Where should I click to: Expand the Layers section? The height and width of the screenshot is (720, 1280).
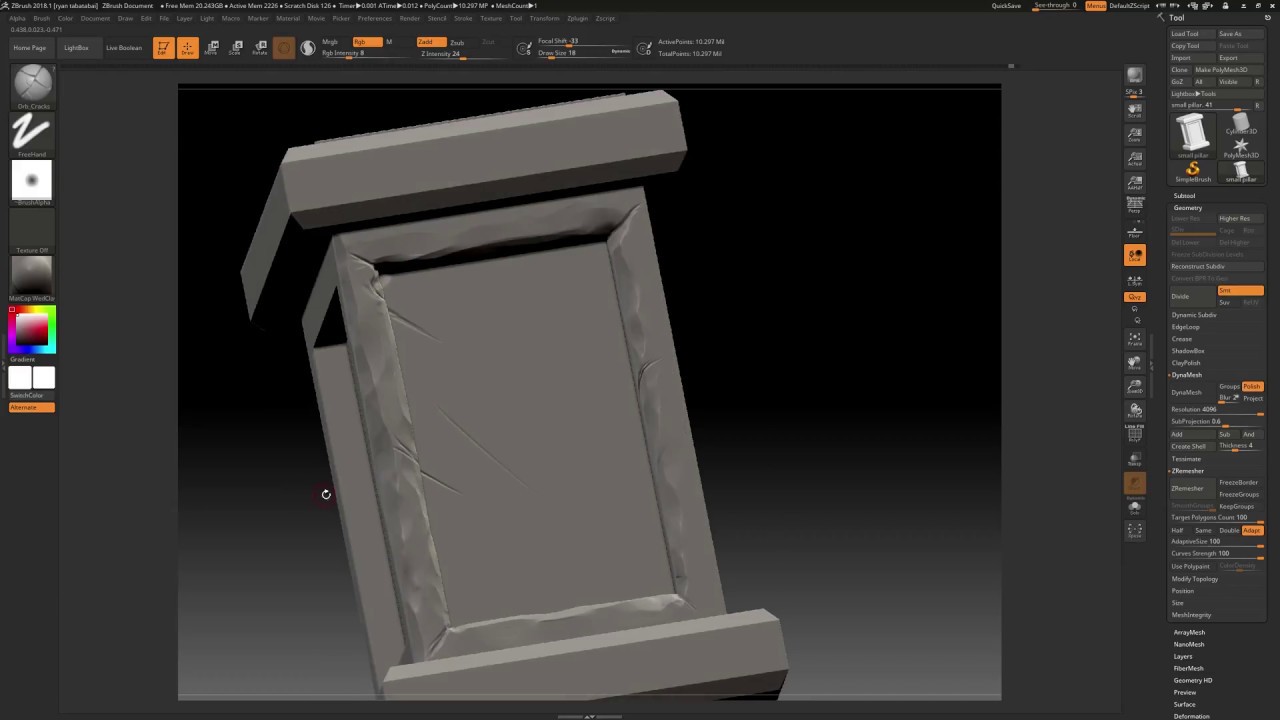coord(1183,657)
